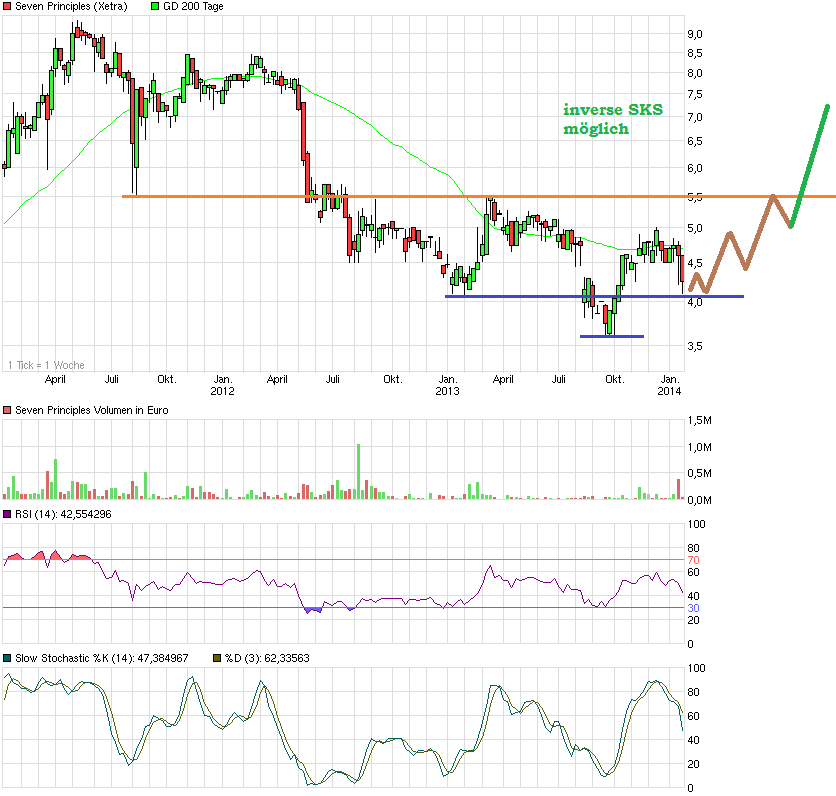Viewport: 836px width, 796px height.
Task: Click the purple RSI (14) legend swatch
Action: 7,514
